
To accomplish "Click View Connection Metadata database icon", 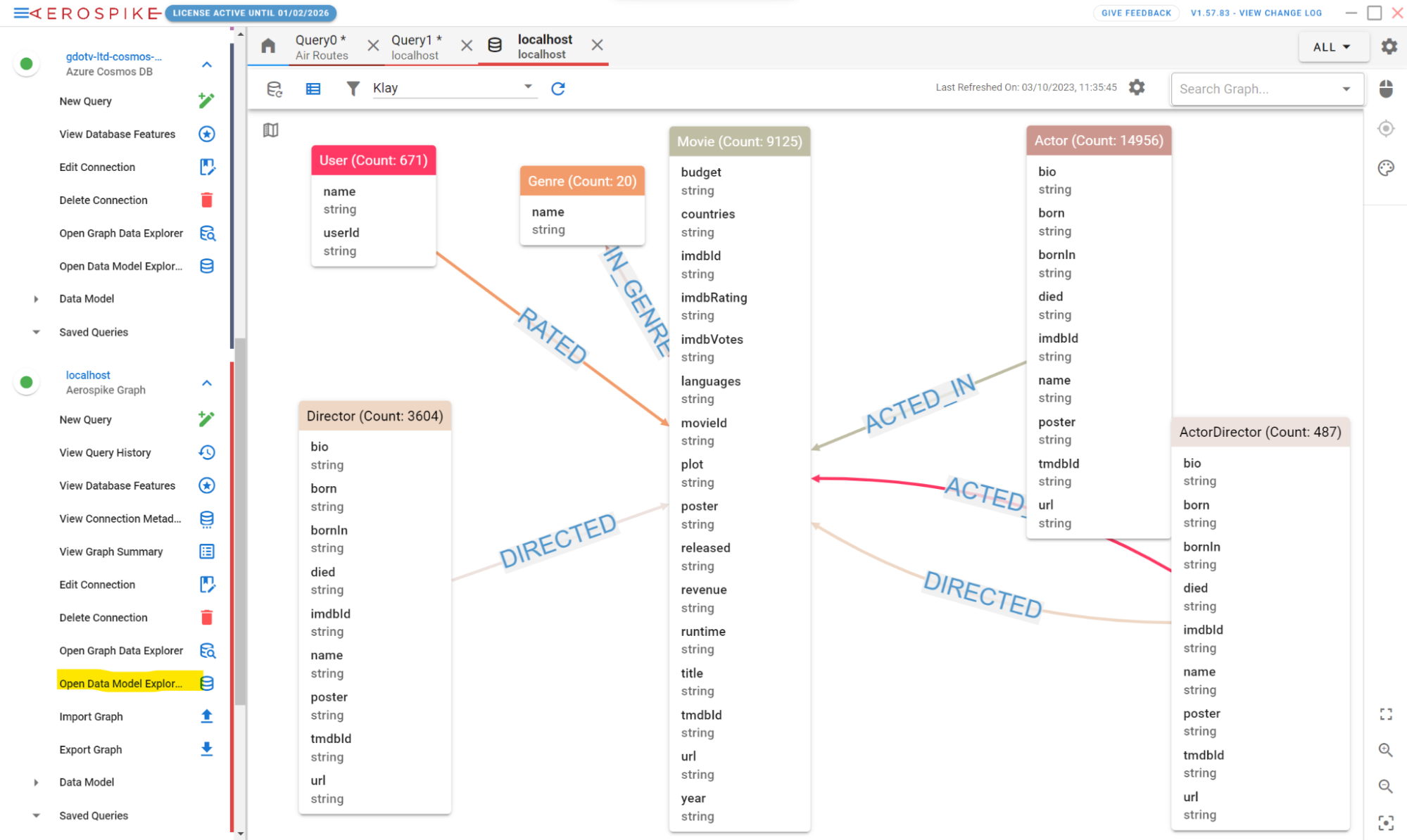I will point(206,518).
